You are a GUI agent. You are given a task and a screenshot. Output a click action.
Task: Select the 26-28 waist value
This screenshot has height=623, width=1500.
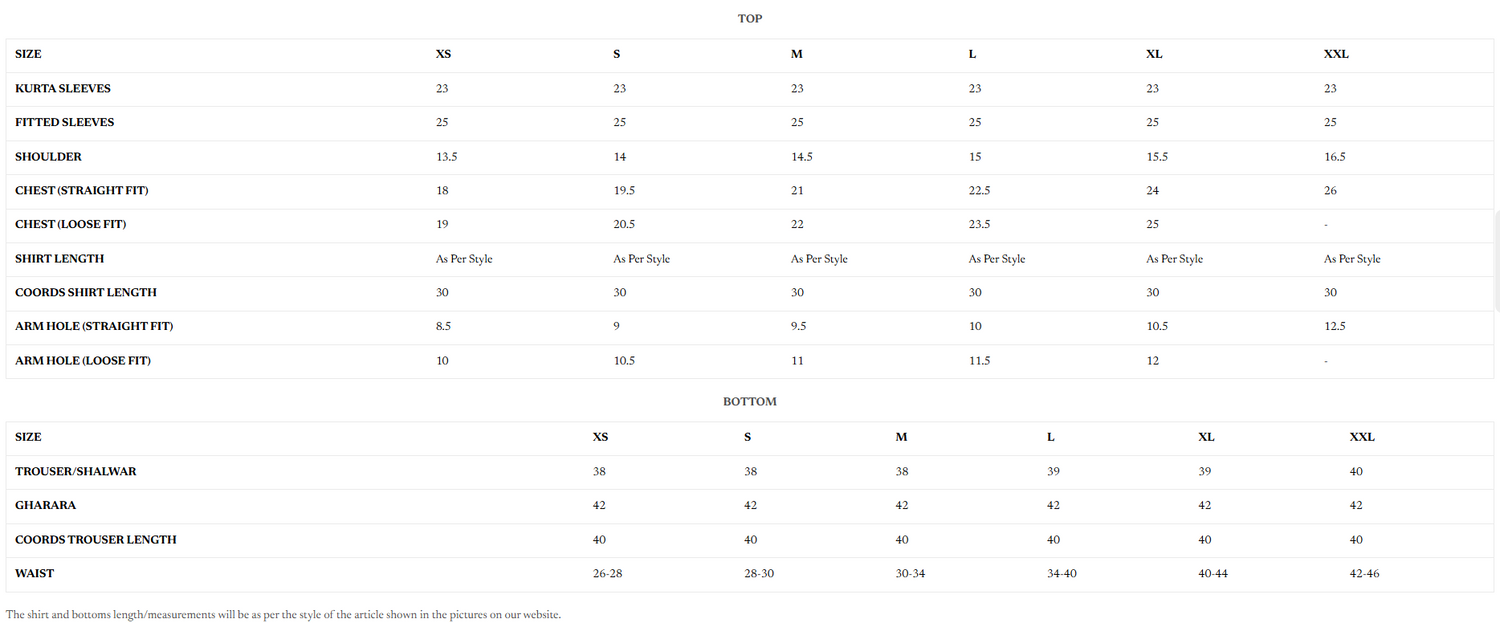point(607,573)
